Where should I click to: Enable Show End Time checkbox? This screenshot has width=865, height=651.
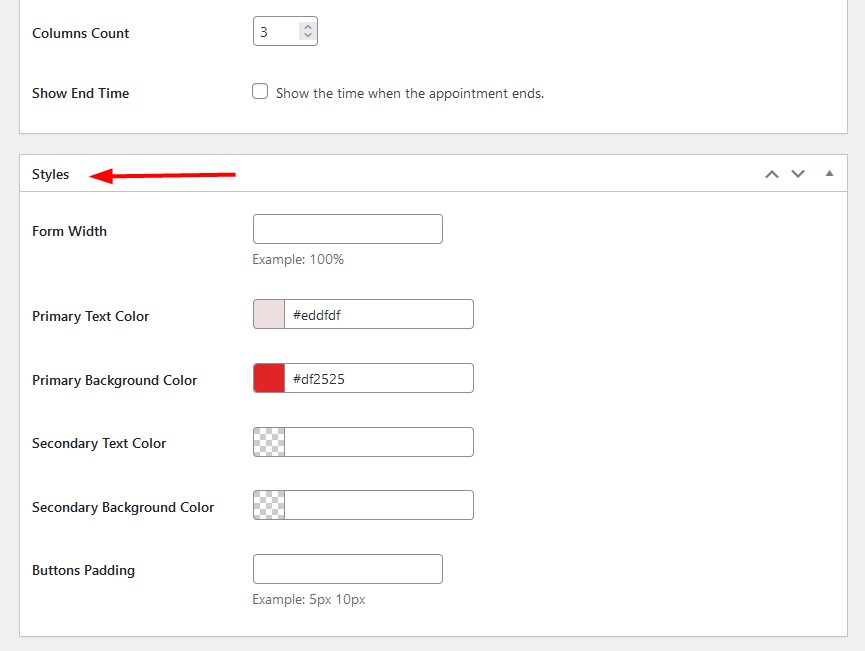(x=260, y=91)
